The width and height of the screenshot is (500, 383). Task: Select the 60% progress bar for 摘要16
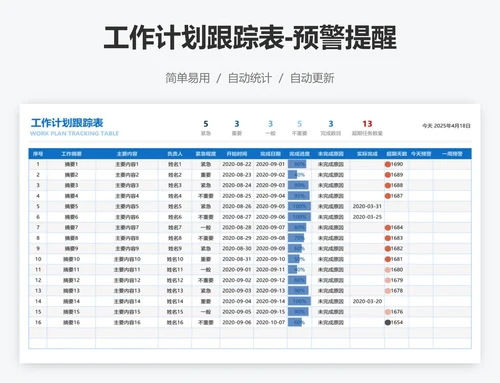coord(295,322)
